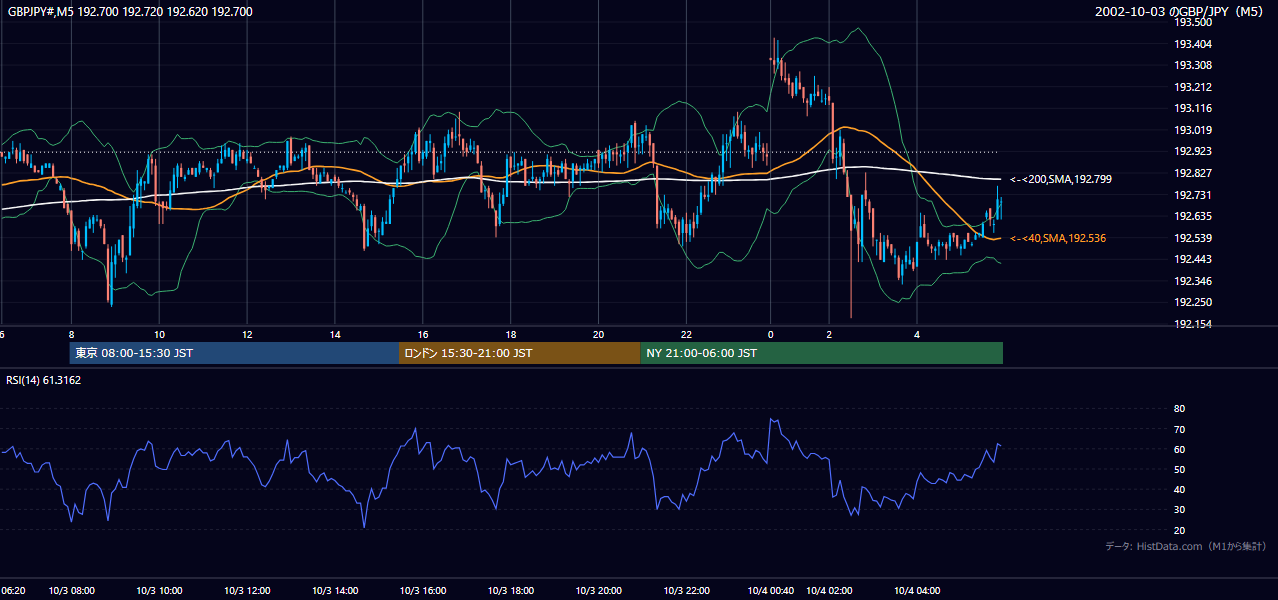Click the データ: HistData.com source credit
The width and height of the screenshot is (1278, 600).
coord(1186,546)
